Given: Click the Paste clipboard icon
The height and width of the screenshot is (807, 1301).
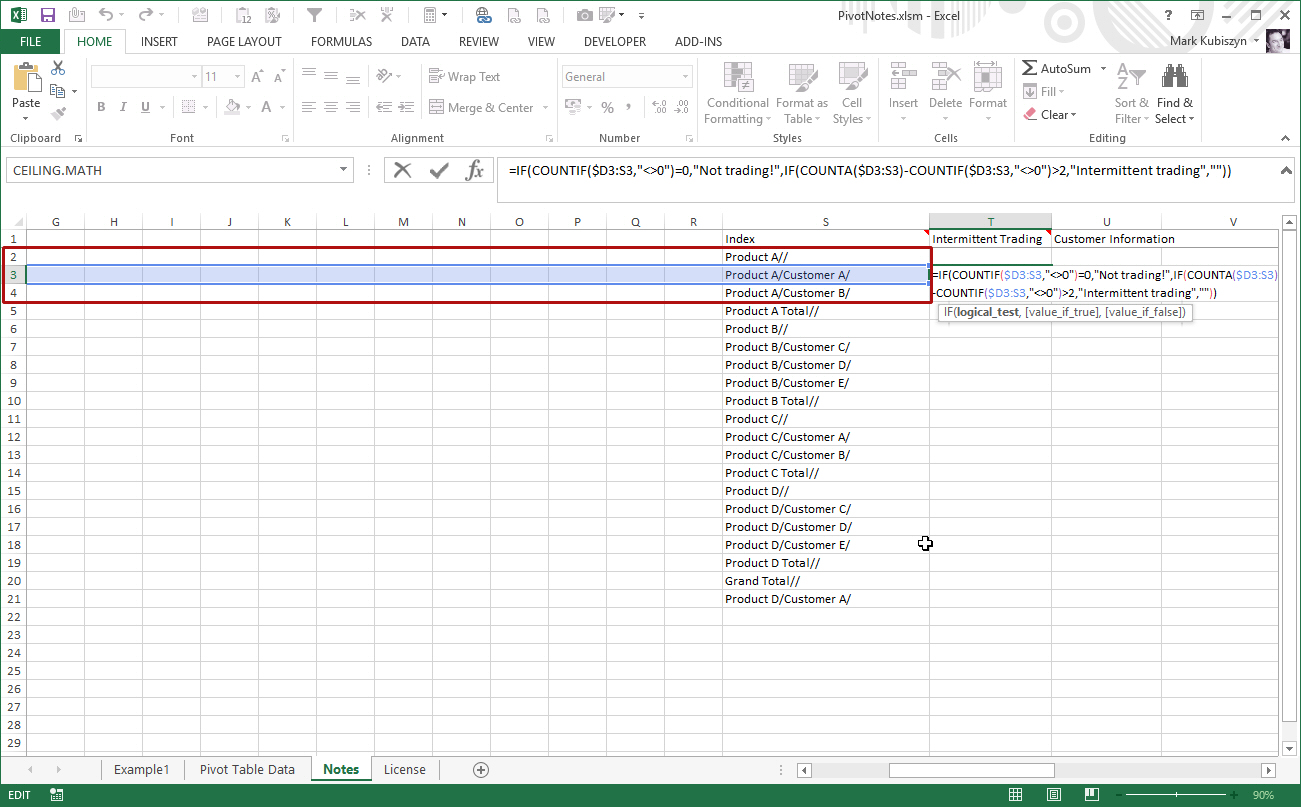Looking at the screenshot, I should point(26,79).
